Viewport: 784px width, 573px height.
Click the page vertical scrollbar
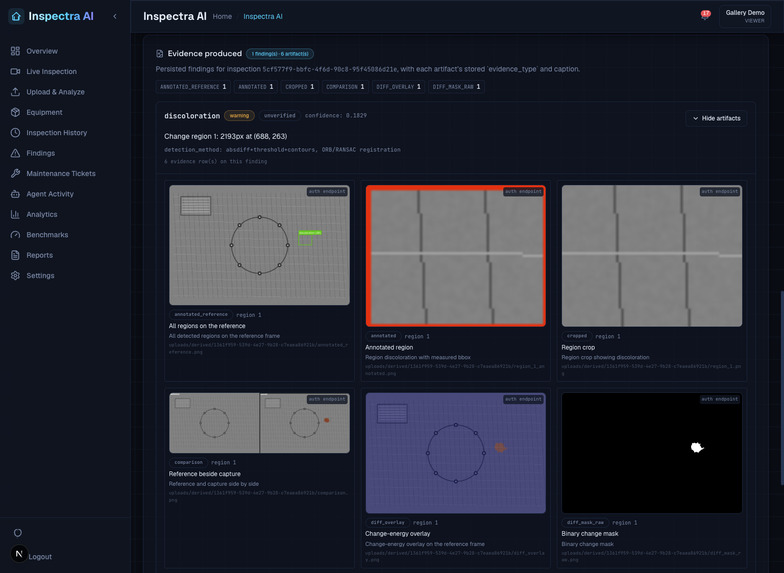point(782,388)
